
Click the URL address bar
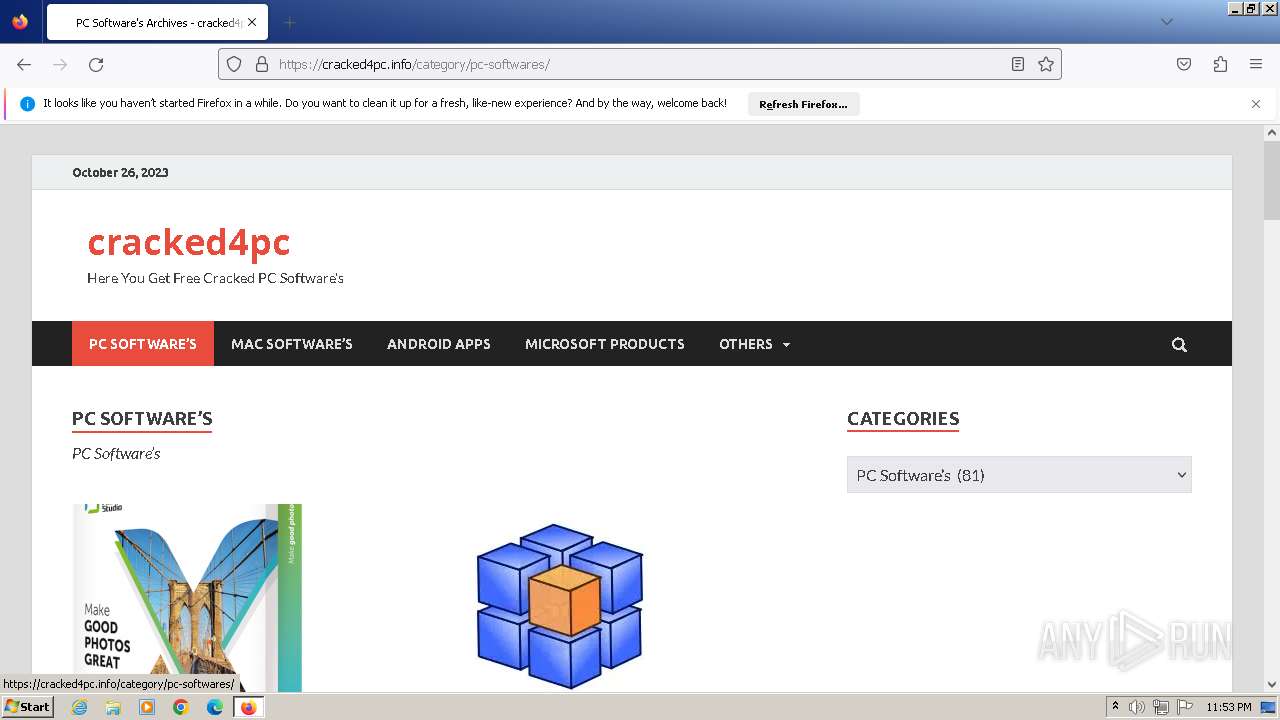click(x=640, y=64)
